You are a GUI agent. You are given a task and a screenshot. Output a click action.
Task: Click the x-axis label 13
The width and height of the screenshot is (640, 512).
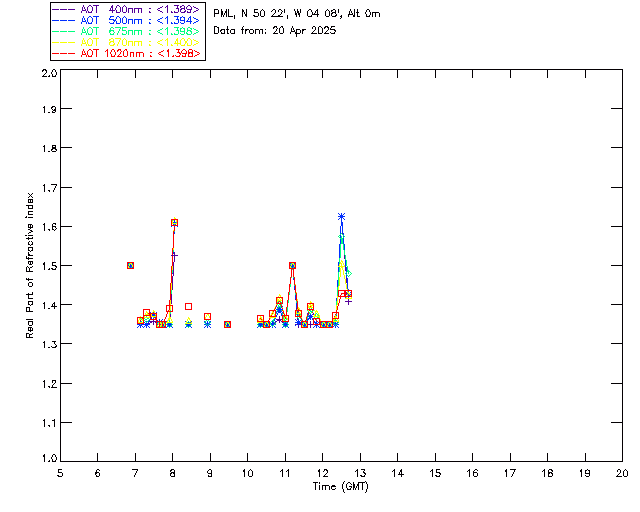click(360, 473)
